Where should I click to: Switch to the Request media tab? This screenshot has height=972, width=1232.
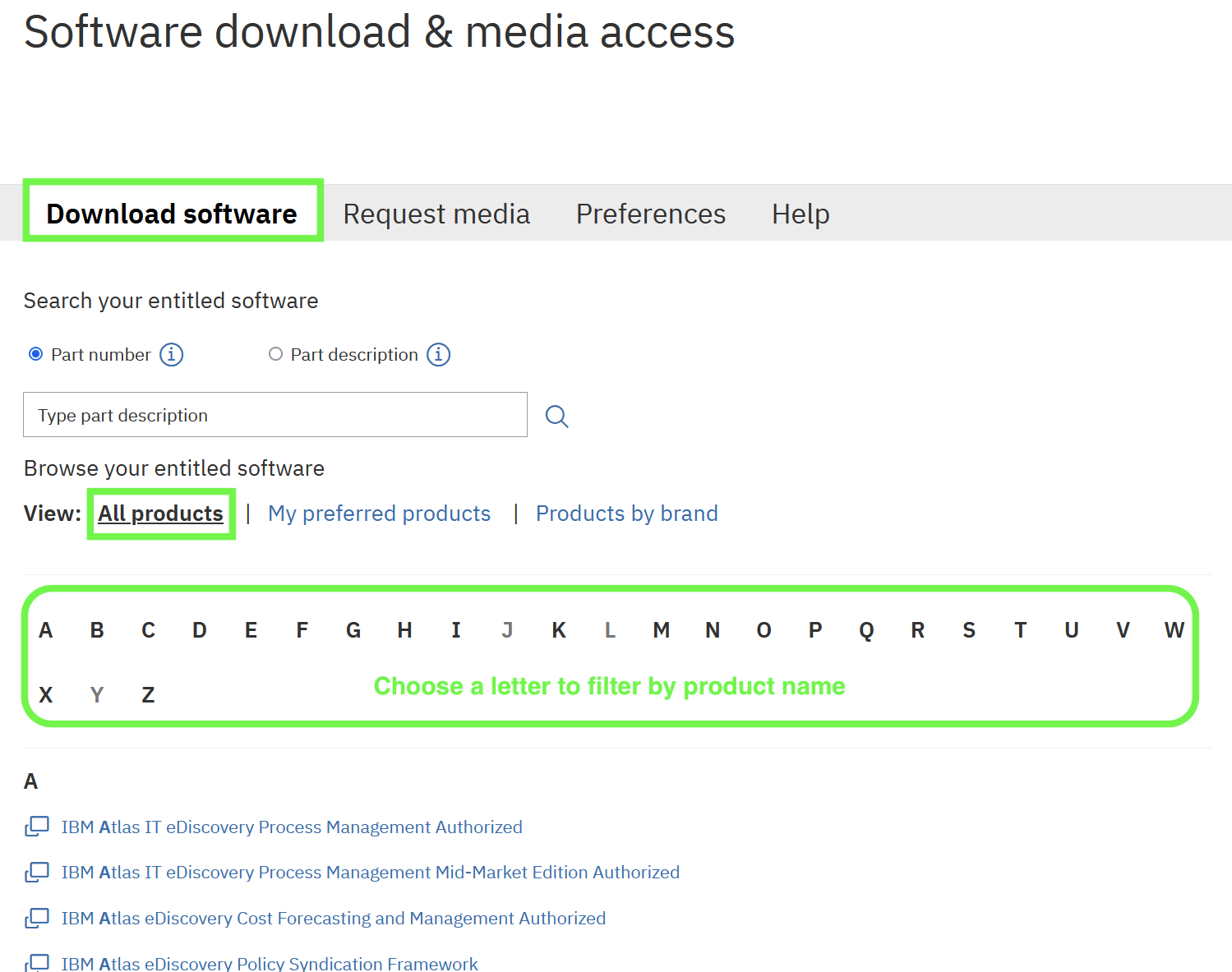436,214
